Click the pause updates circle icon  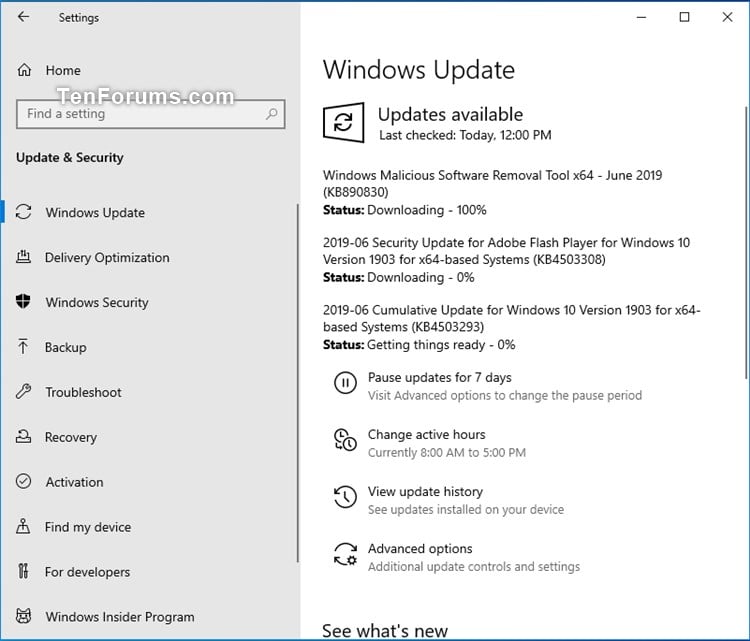[345, 383]
